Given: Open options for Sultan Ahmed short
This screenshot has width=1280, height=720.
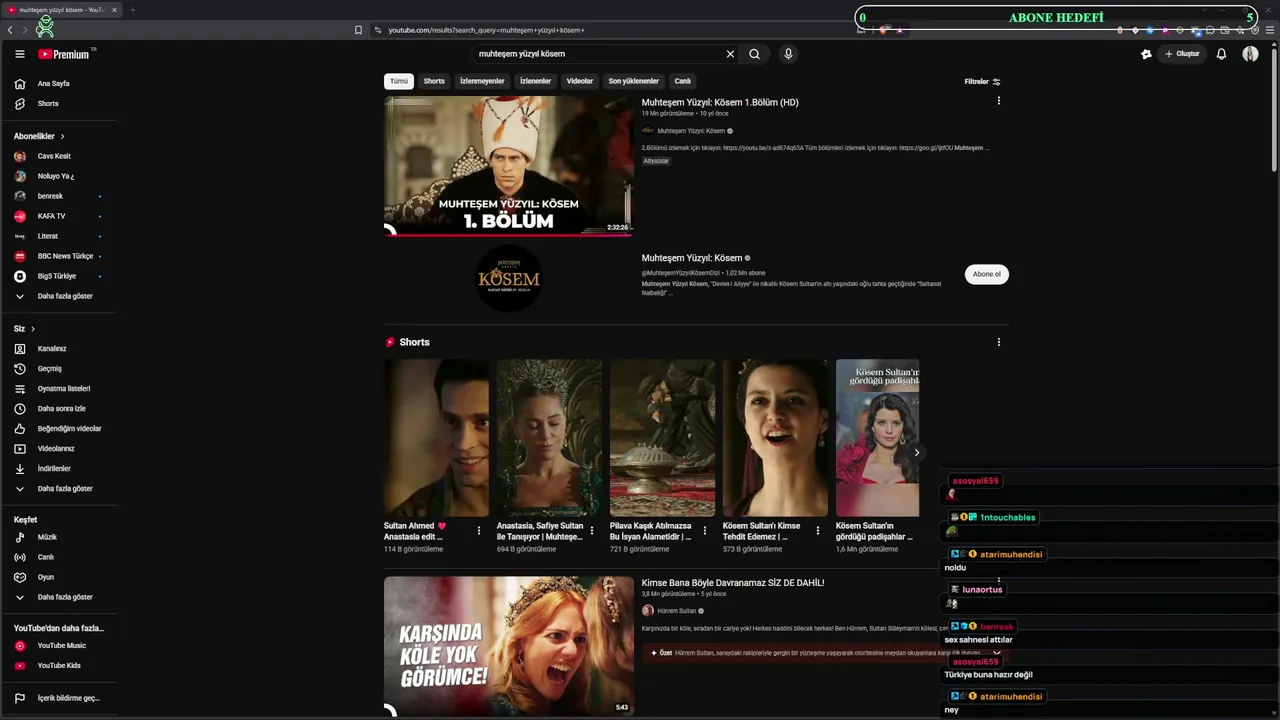Looking at the screenshot, I should 478,531.
